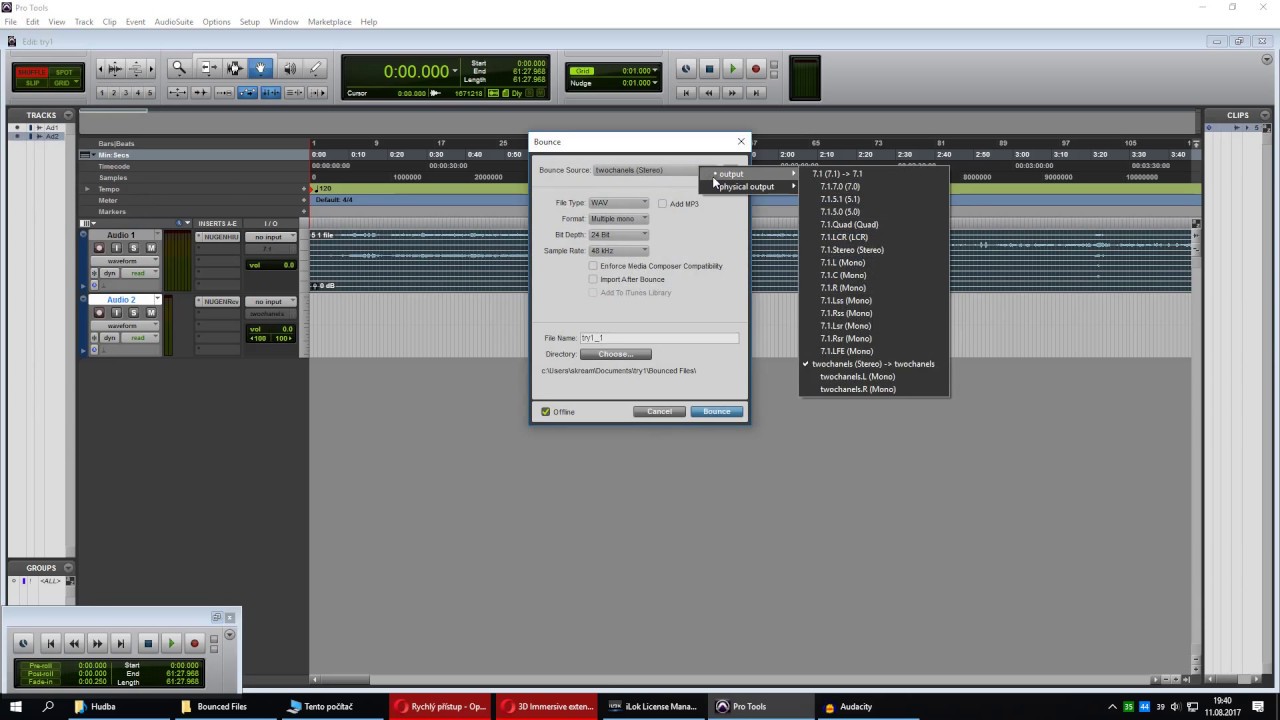
Task: Mute the Audio 2 track
Action: (x=151, y=313)
